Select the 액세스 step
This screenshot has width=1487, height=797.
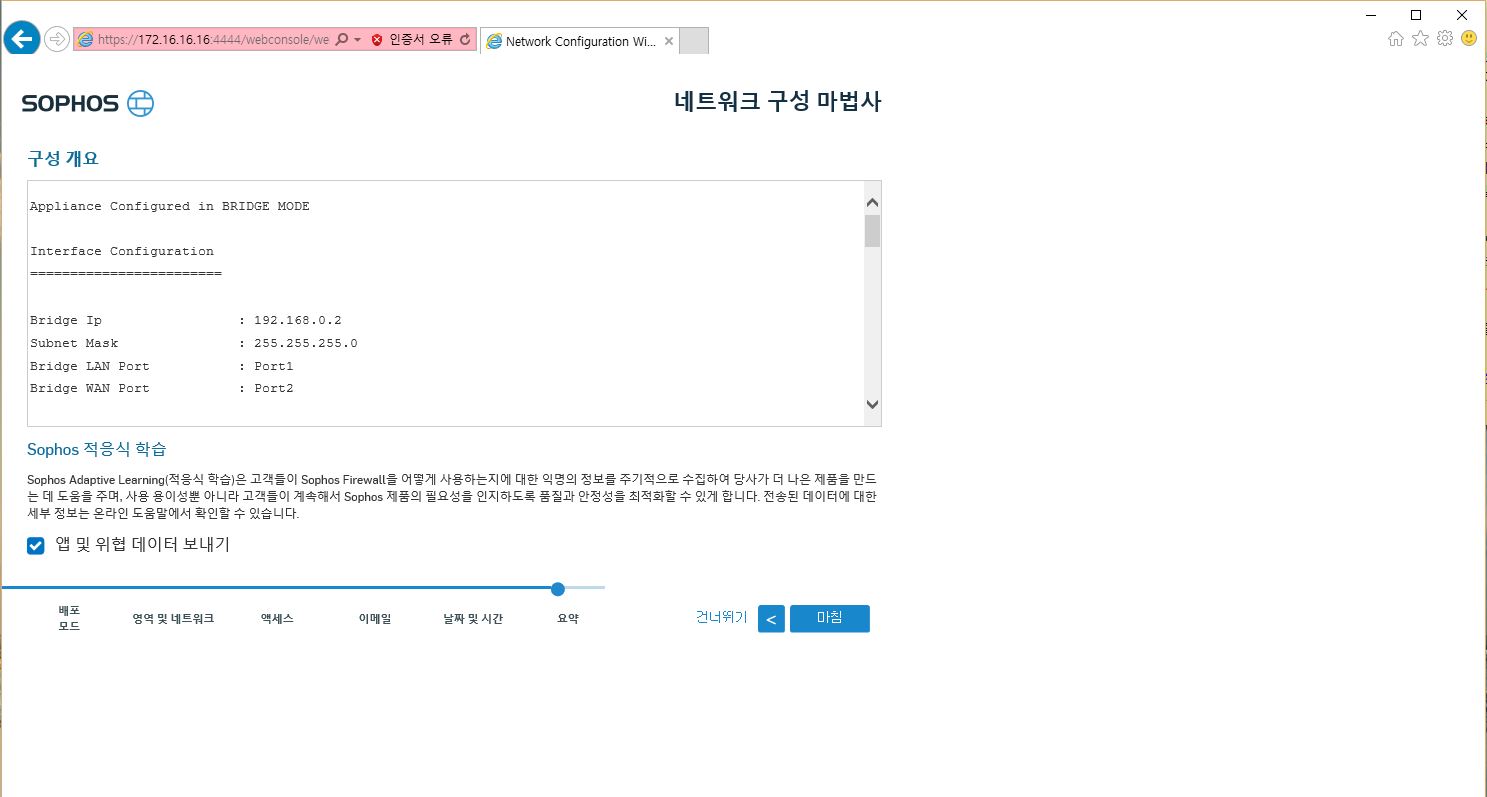click(277, 618)
